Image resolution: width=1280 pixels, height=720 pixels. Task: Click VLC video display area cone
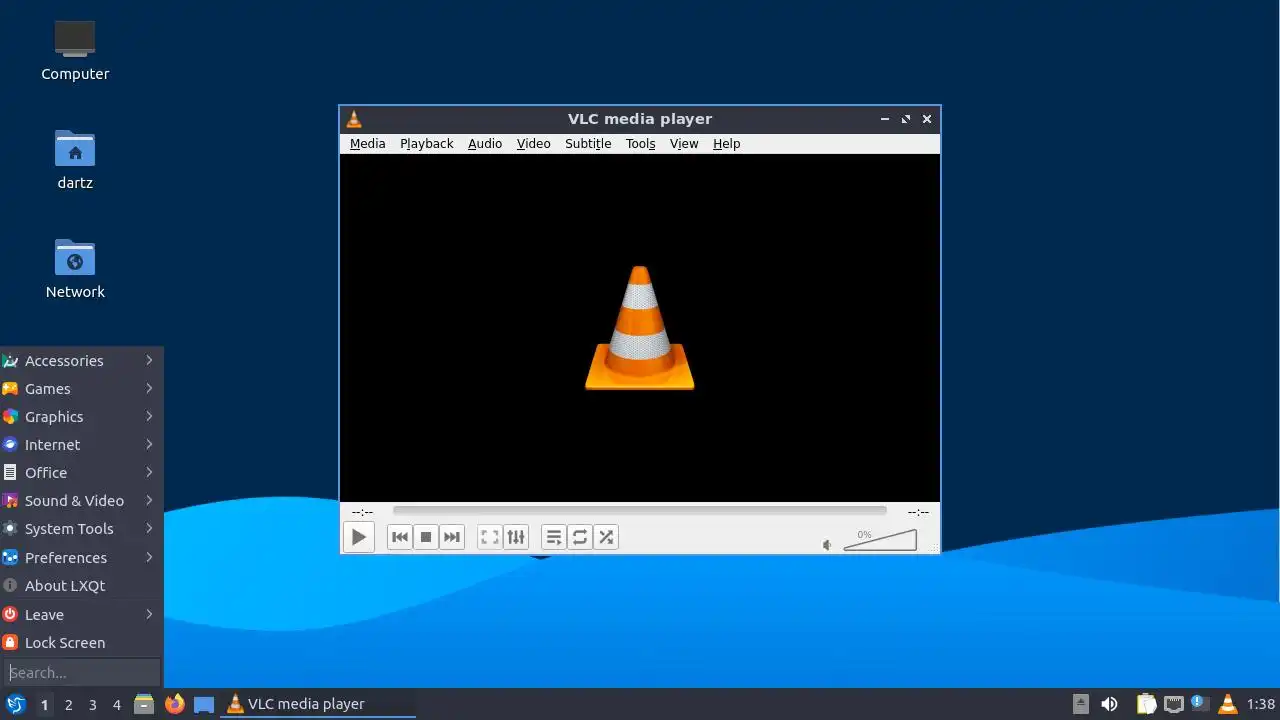[x=640, y=327]
